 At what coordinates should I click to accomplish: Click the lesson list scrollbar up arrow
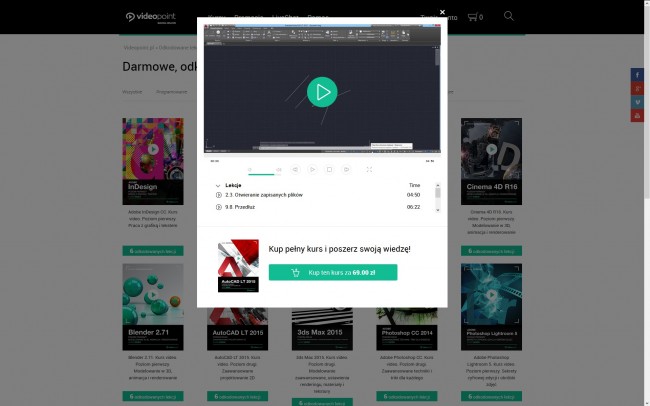[438, 185]
